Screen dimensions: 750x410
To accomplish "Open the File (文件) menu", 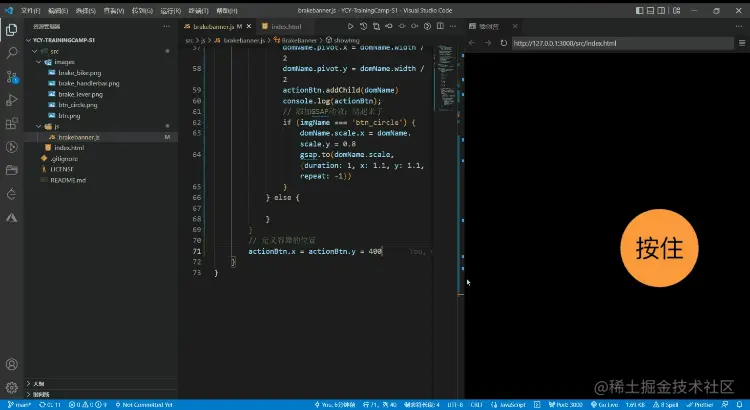I will [31, 11].
